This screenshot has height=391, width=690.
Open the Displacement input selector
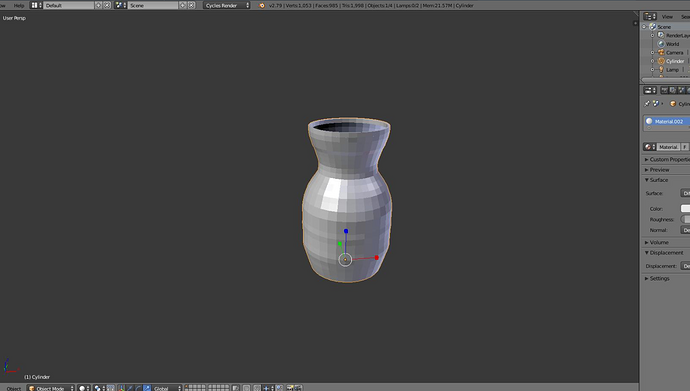click(685, 266)
